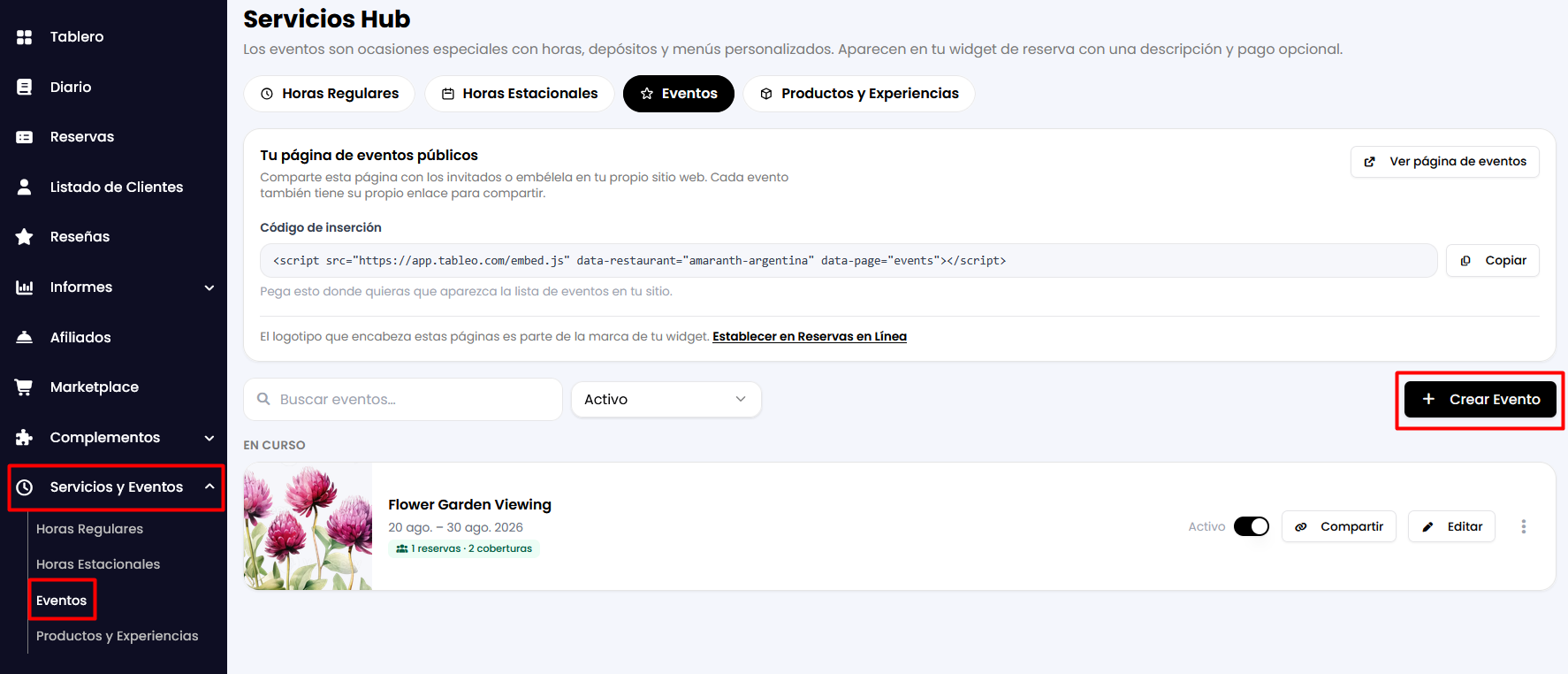1568x674 pixels.
Task: Click Compartir for Flower Garden Viewing
Action: click(x=1339, y=527)
